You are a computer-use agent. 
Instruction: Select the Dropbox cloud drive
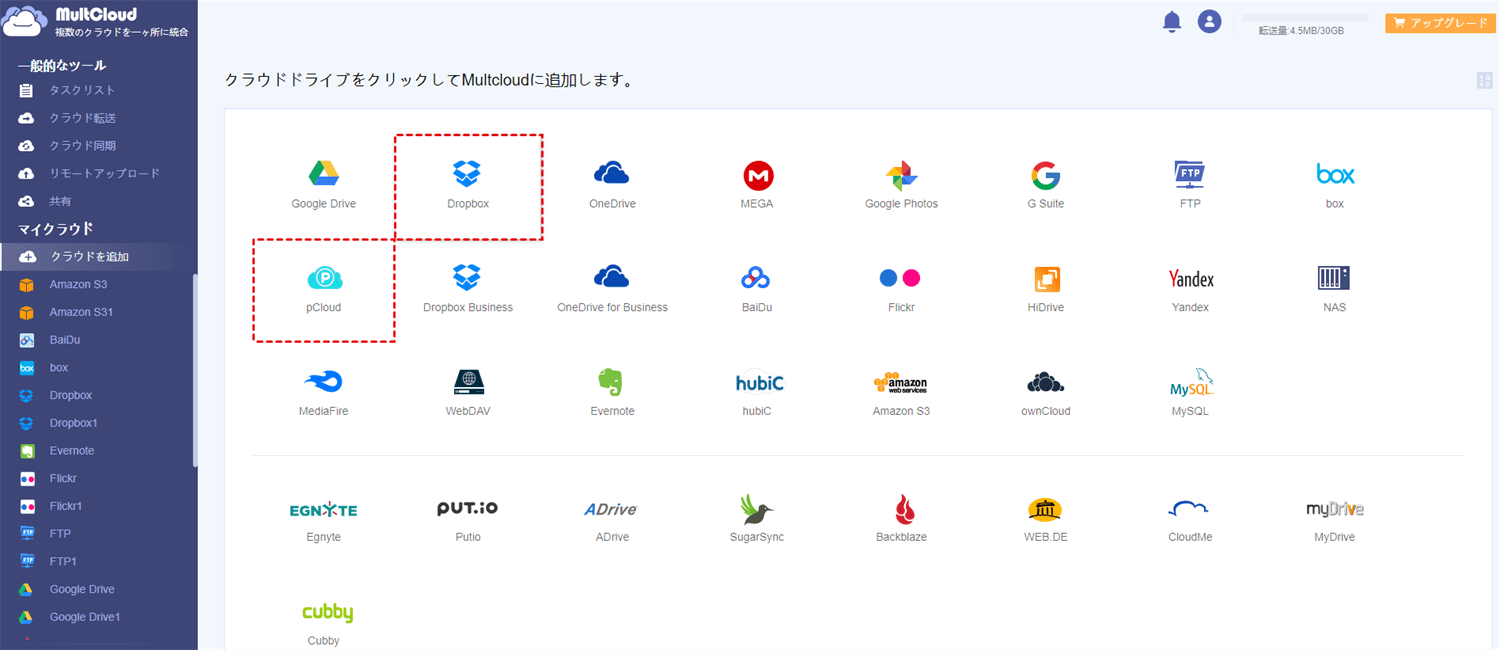pos(467,185)
